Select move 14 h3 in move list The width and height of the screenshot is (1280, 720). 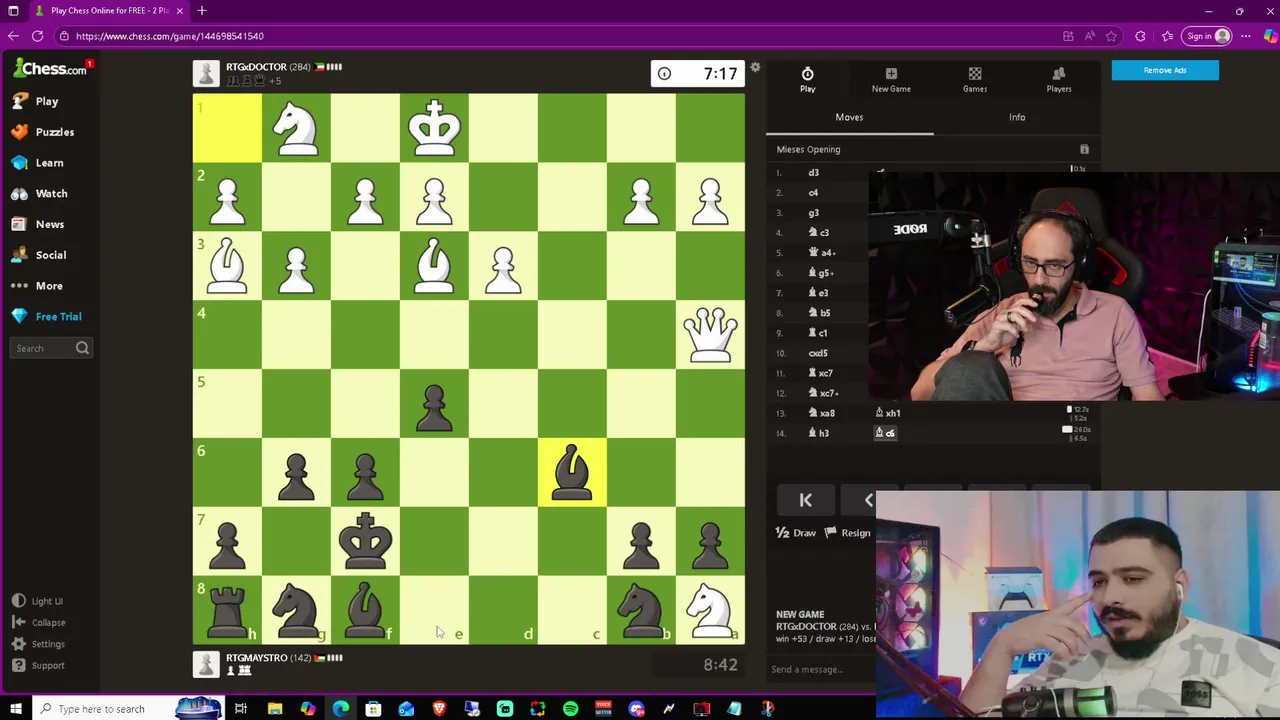819,433
